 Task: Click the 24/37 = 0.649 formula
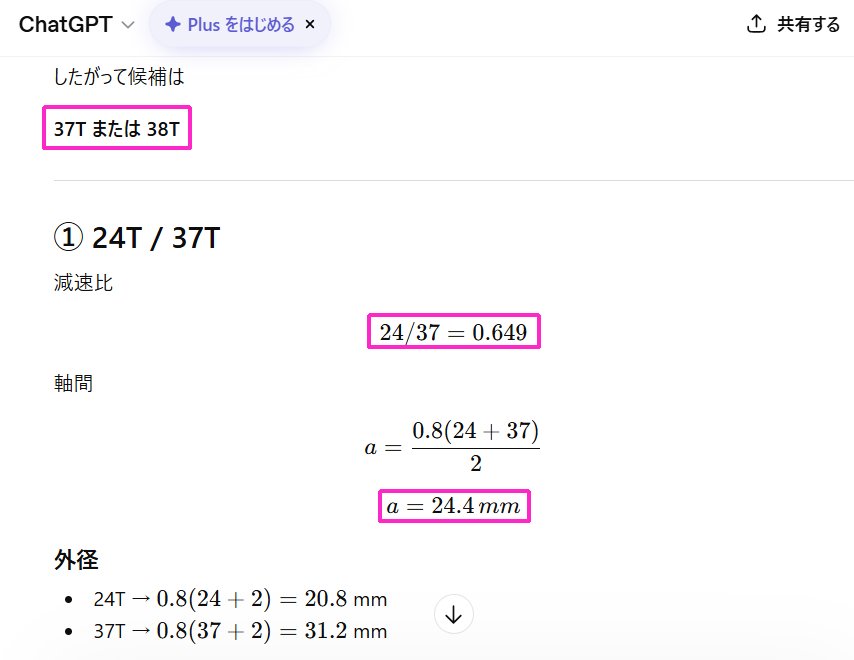click(x=453, y=332)
